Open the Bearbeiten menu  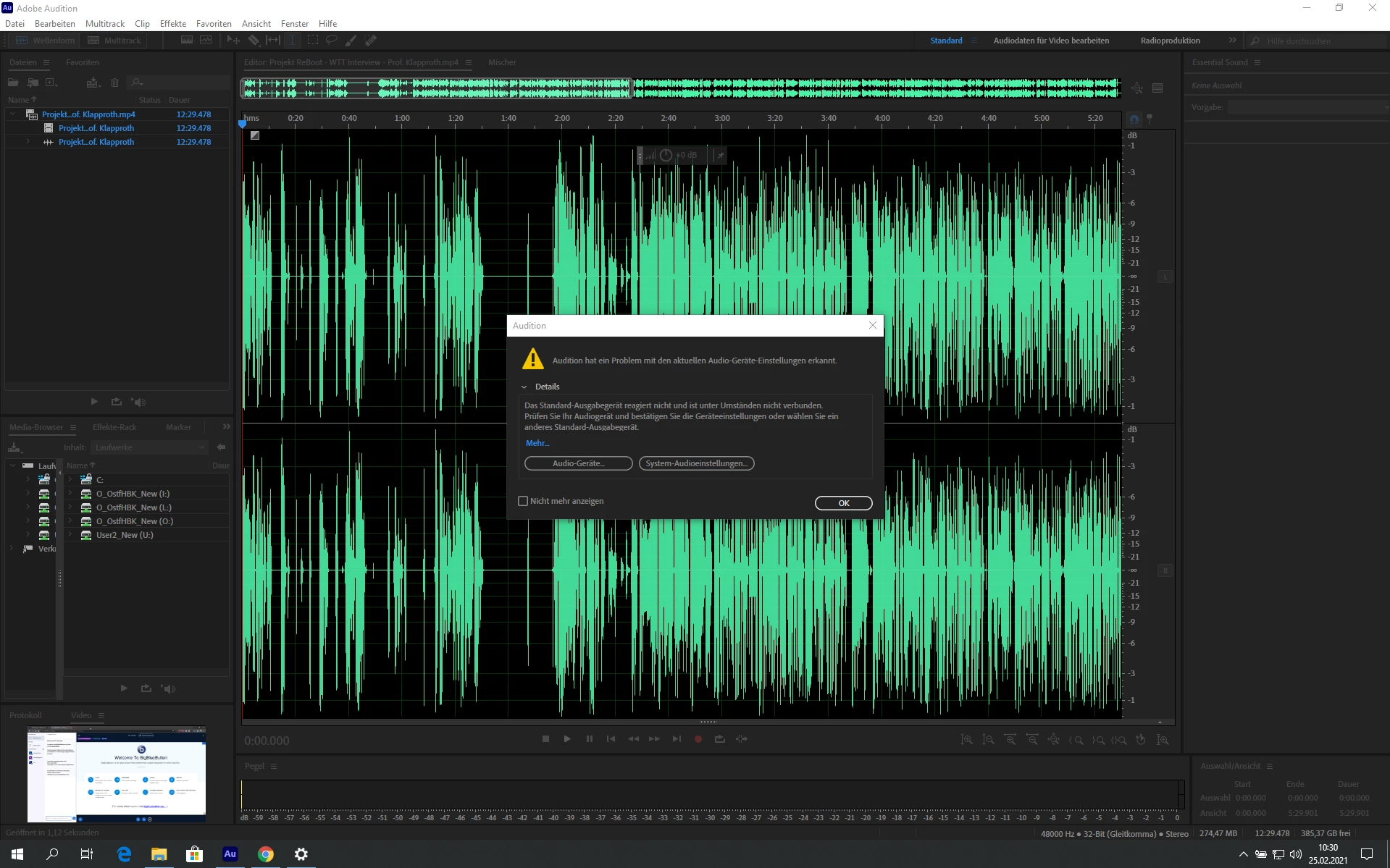(55, 24)
